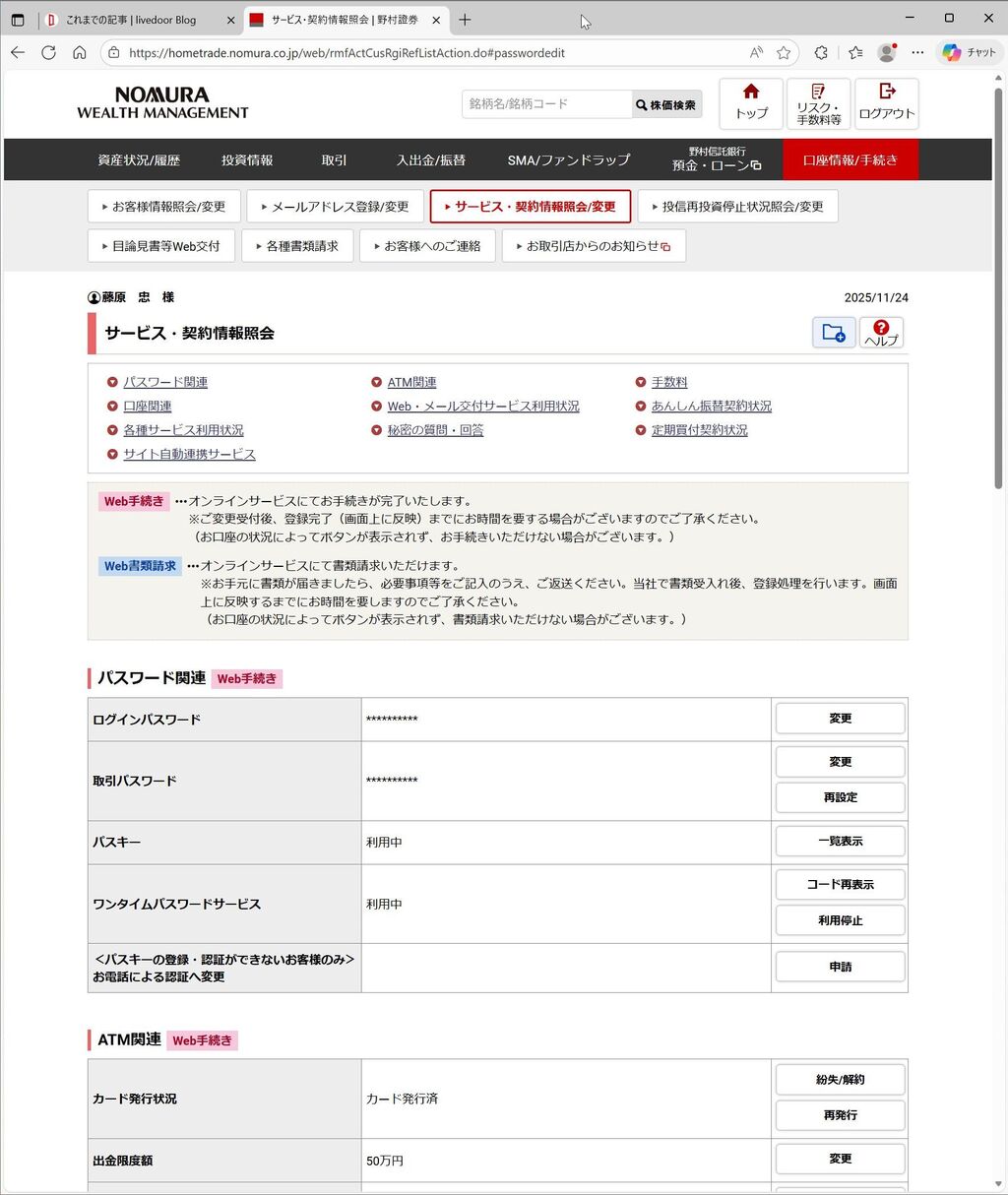Open the Copilot チャット button
The width and height of the screenshot is (1008, 1195).
click(970, 52)
